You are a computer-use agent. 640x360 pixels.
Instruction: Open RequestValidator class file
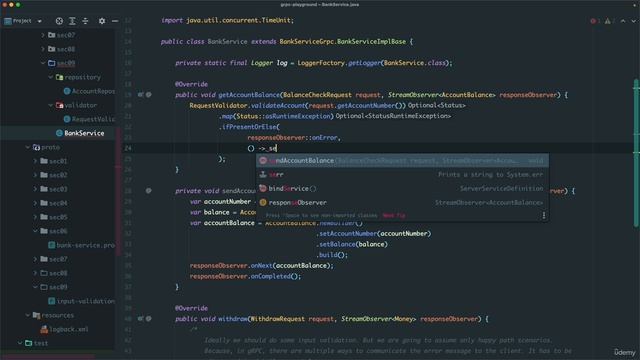pyautogui.click(x=89, y=119)
